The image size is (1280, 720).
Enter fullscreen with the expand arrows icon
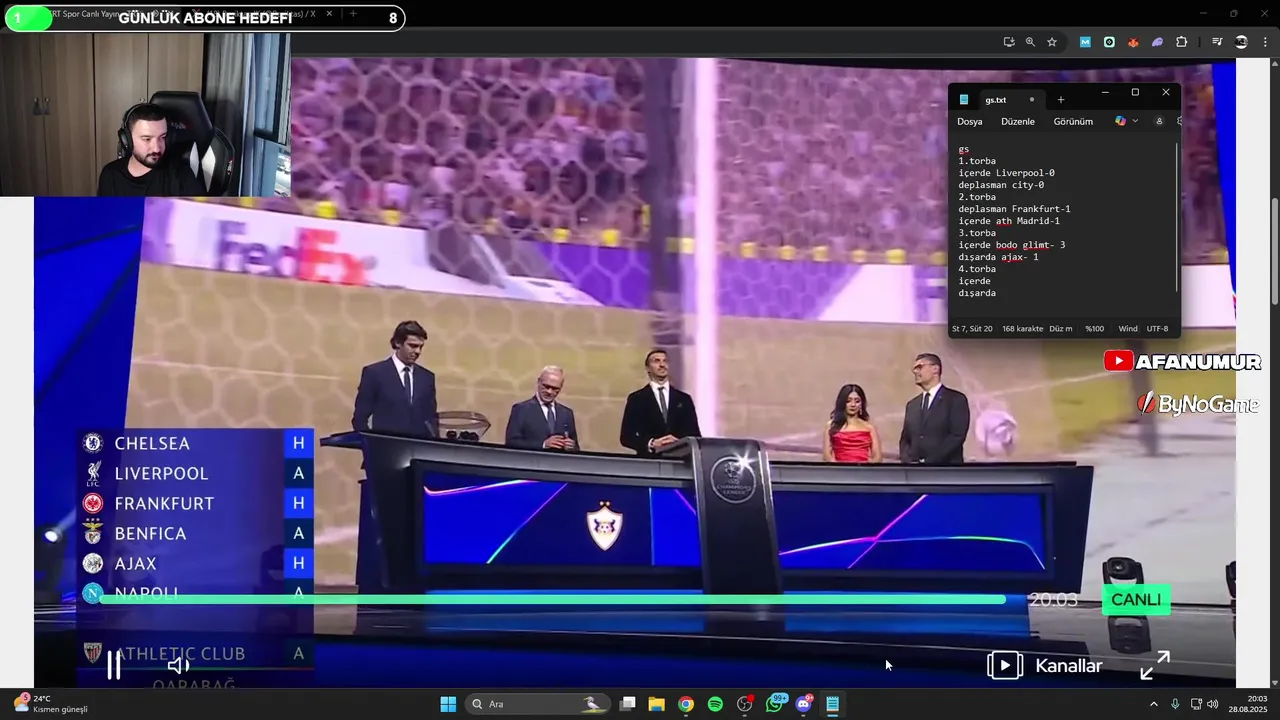(1155, 665)
